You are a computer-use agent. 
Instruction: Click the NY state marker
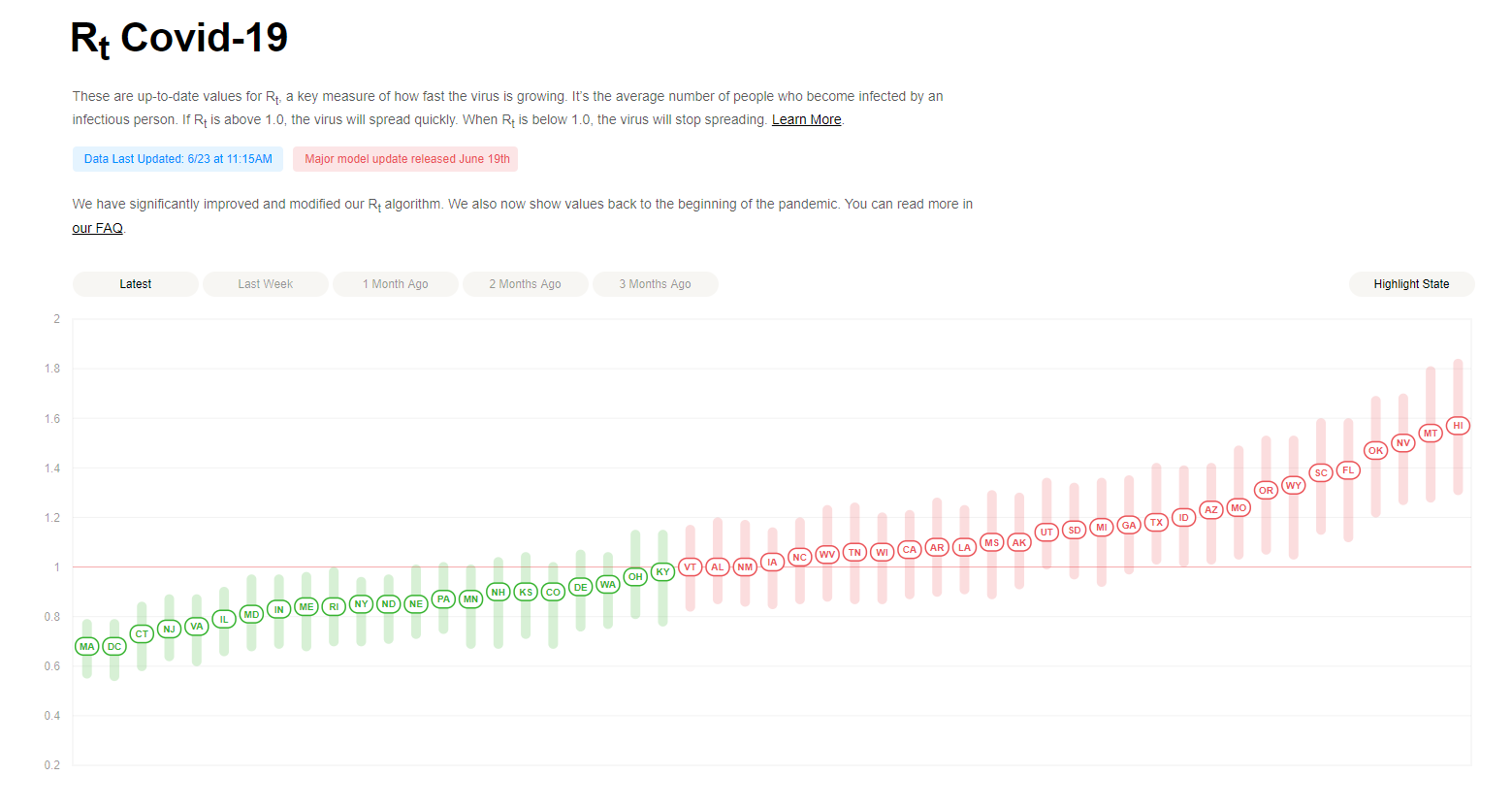click(361, 604)
